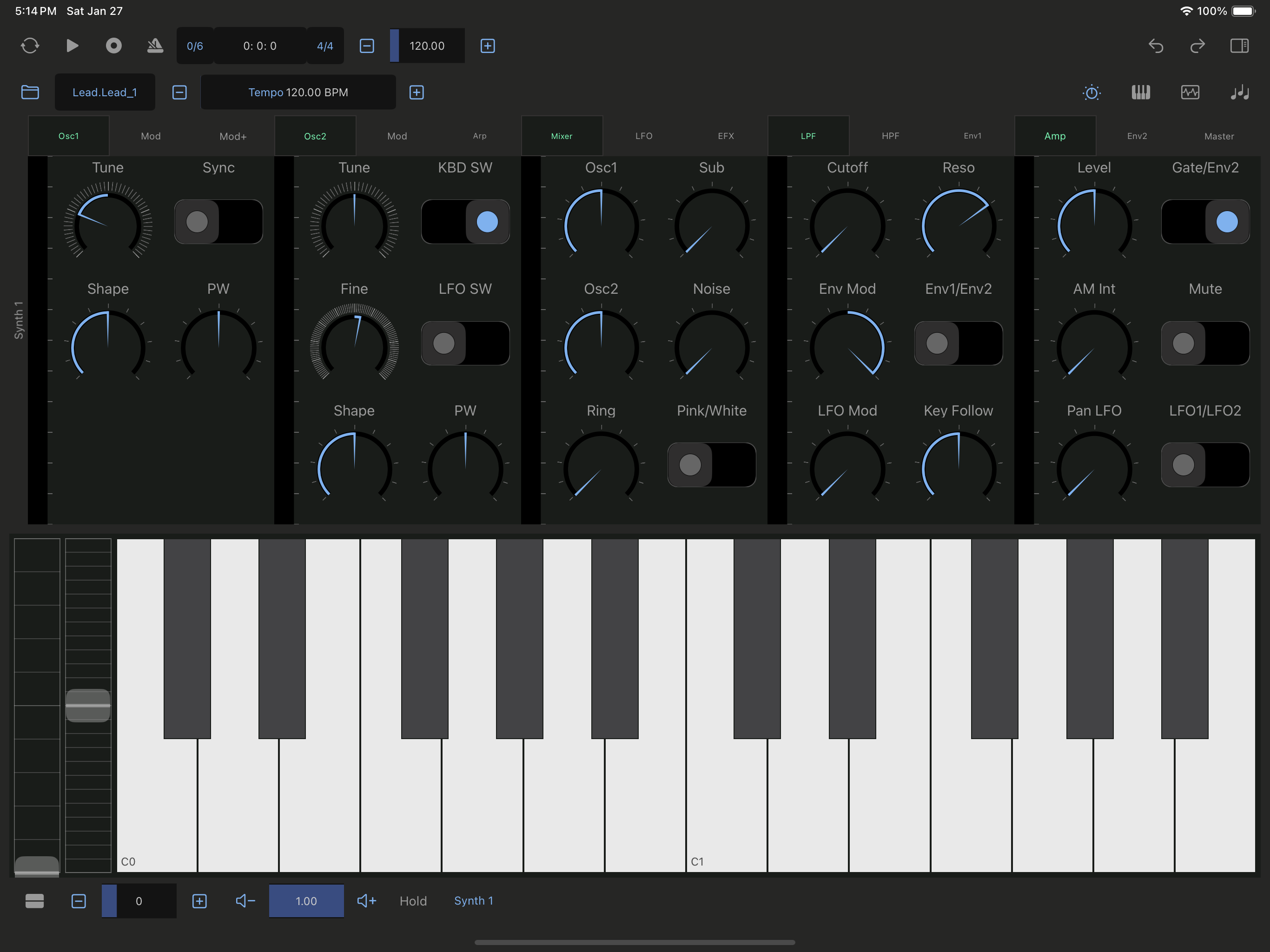Toggle the side panel icon

1240,46
